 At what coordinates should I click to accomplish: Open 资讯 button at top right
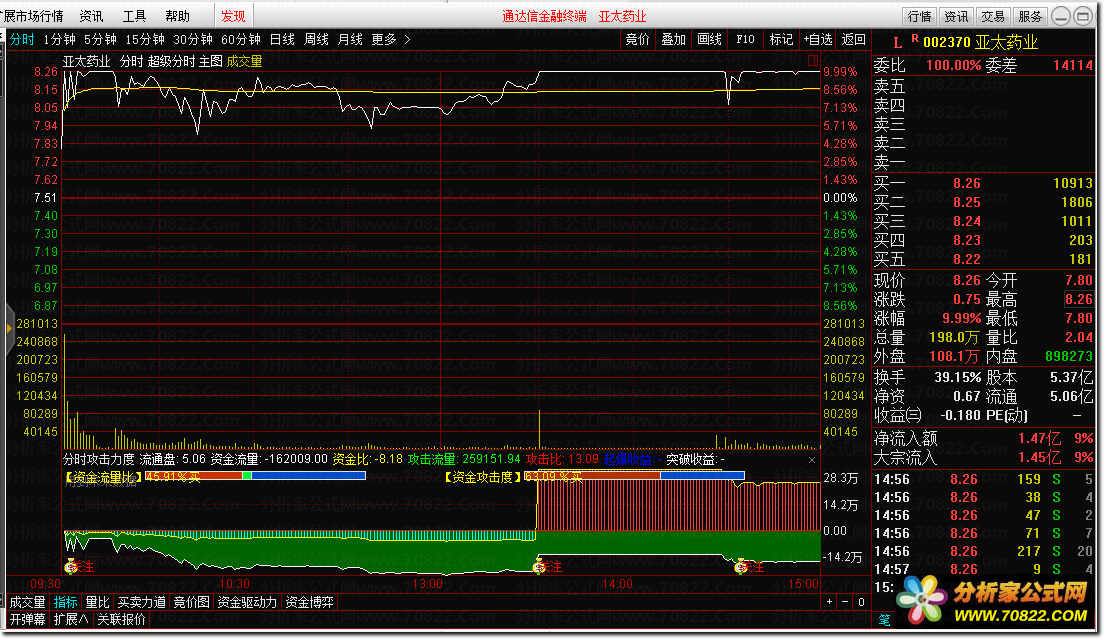pos(956,16)
